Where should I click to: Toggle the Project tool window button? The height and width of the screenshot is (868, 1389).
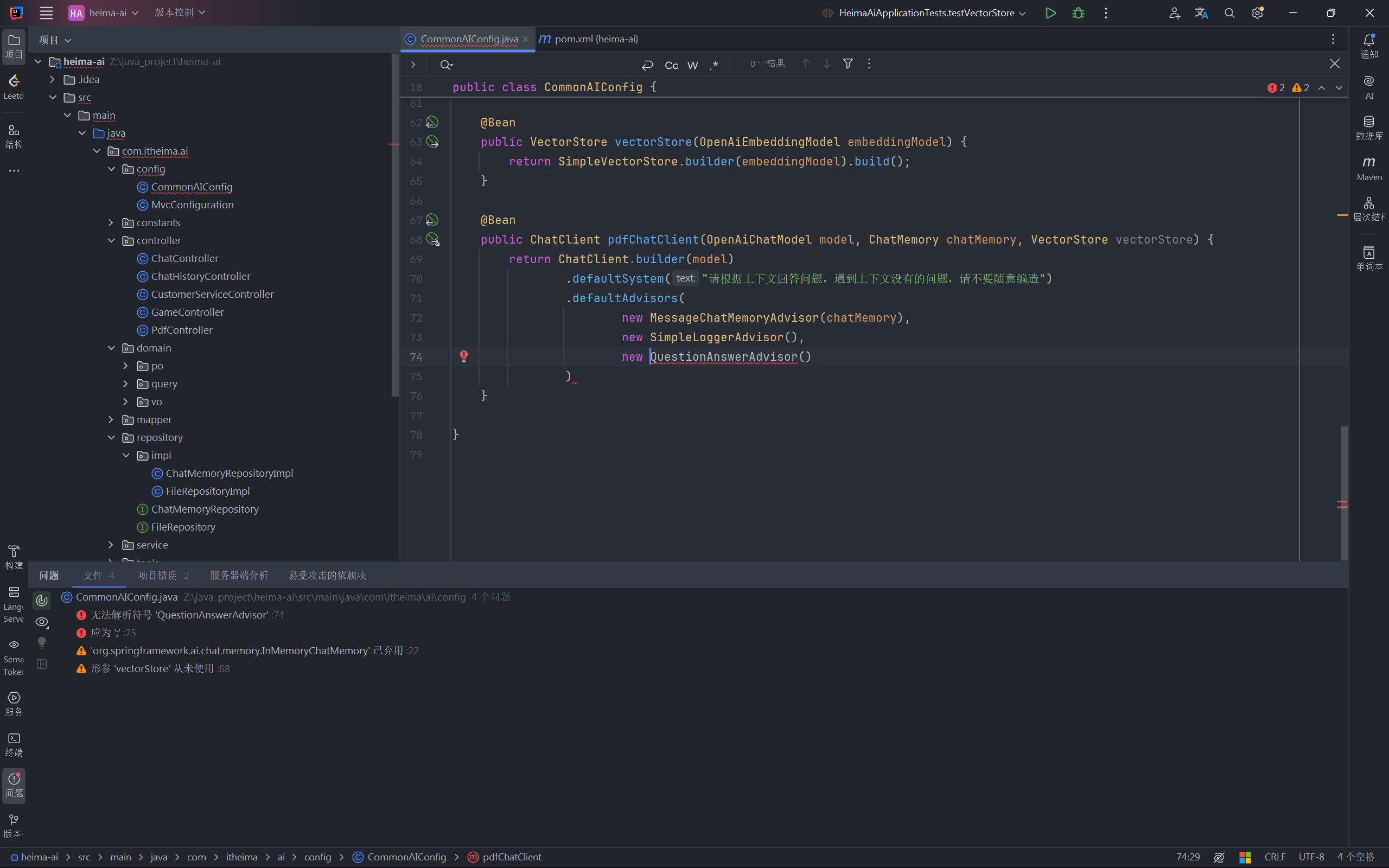click(14, 46)
